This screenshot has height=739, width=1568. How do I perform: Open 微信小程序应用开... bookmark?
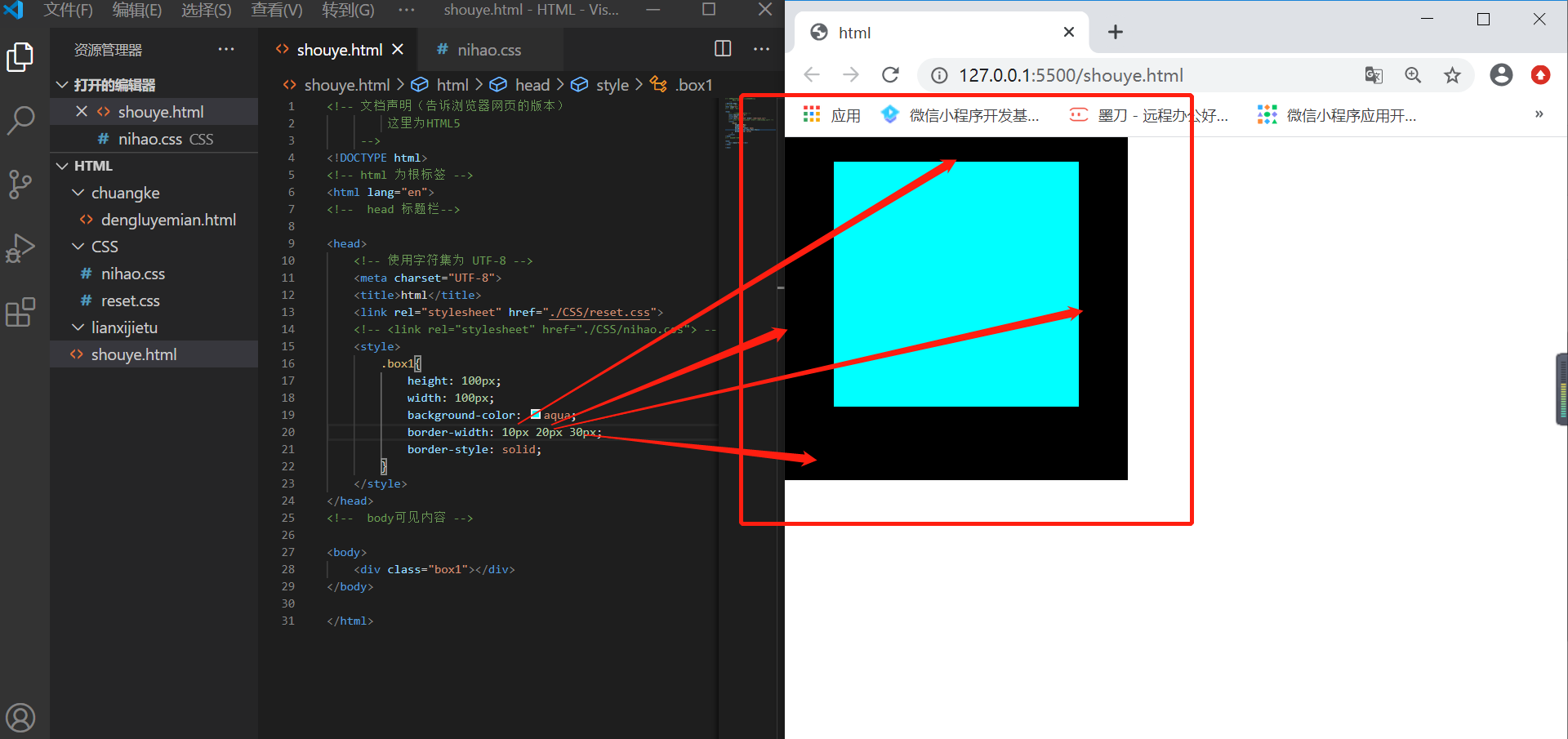tap(1338, 115)
